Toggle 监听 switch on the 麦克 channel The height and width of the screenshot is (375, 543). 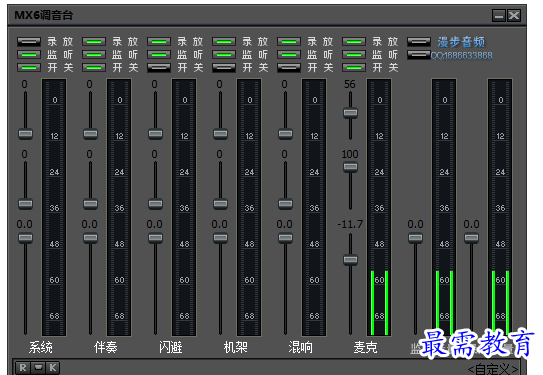(x=354, y=55)
